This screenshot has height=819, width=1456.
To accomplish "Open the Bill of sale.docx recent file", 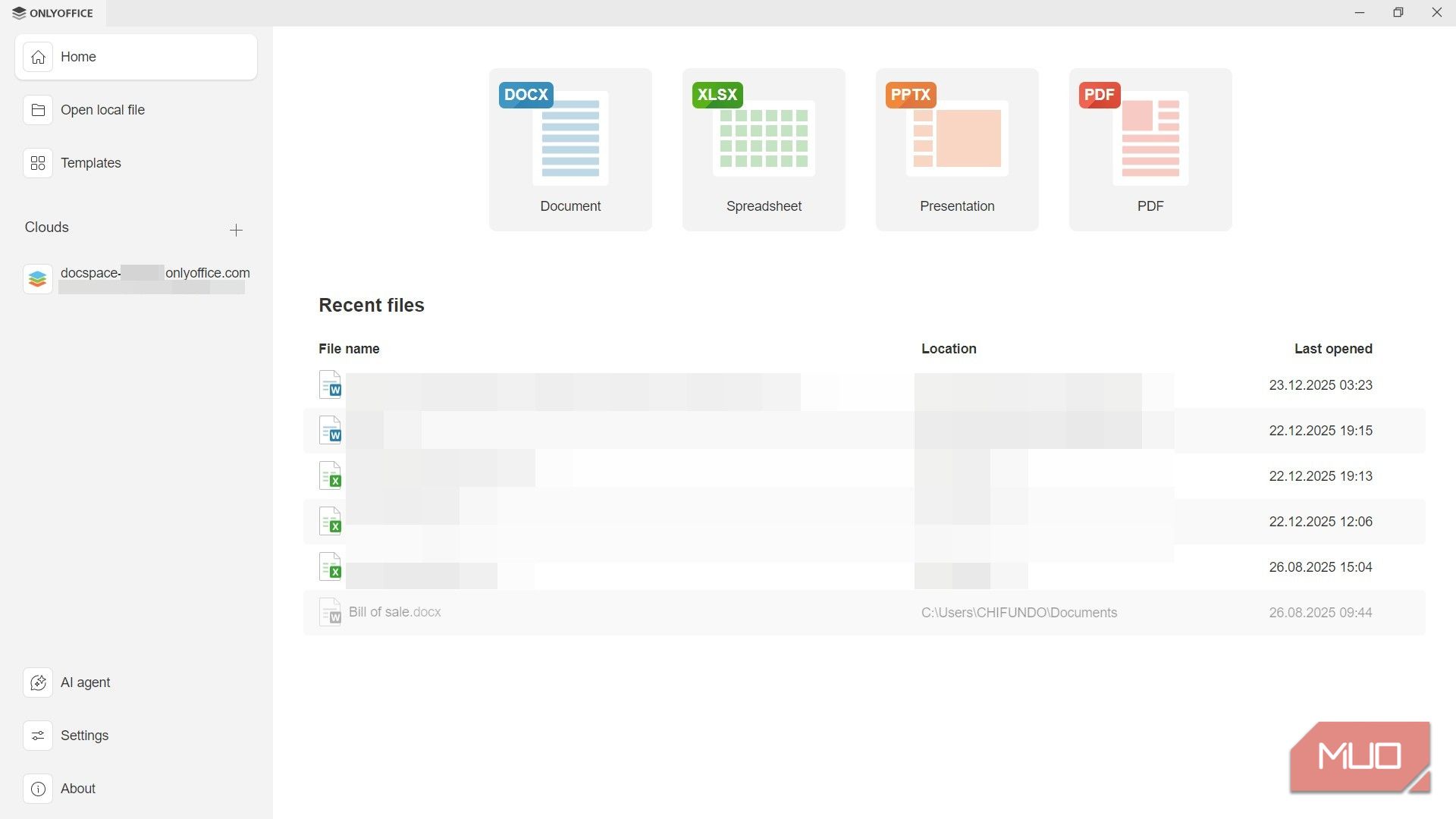I will pyautogui.click(x=864, y=613).
